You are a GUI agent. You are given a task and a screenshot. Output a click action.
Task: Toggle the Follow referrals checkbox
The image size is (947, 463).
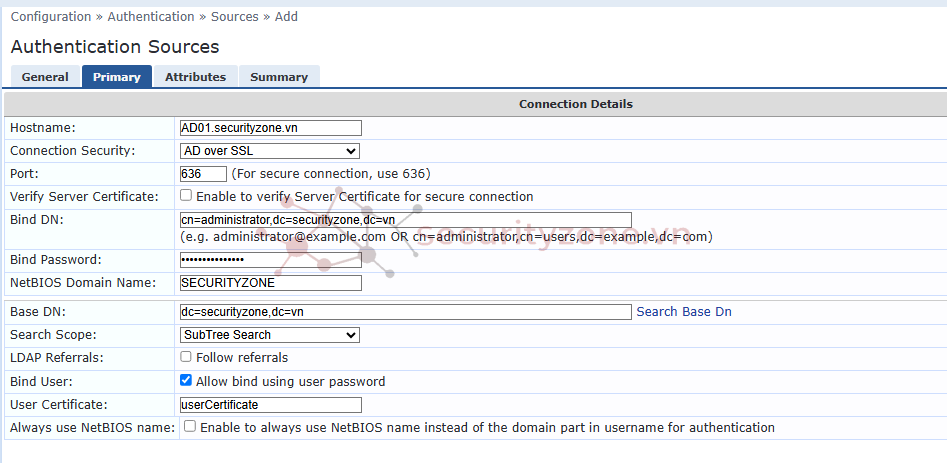(186, 357)
